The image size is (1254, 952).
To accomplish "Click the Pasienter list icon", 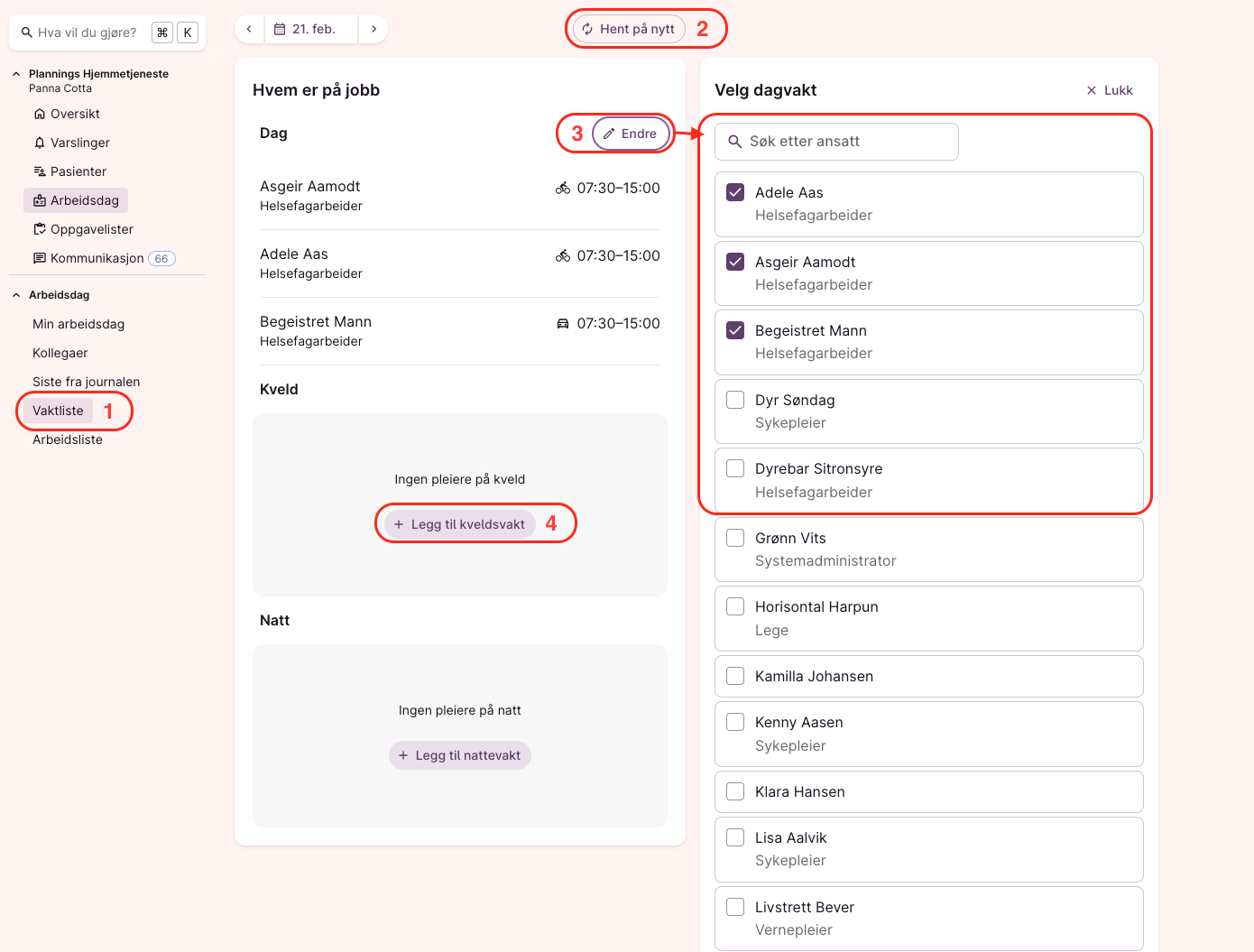I will point(40,171).
